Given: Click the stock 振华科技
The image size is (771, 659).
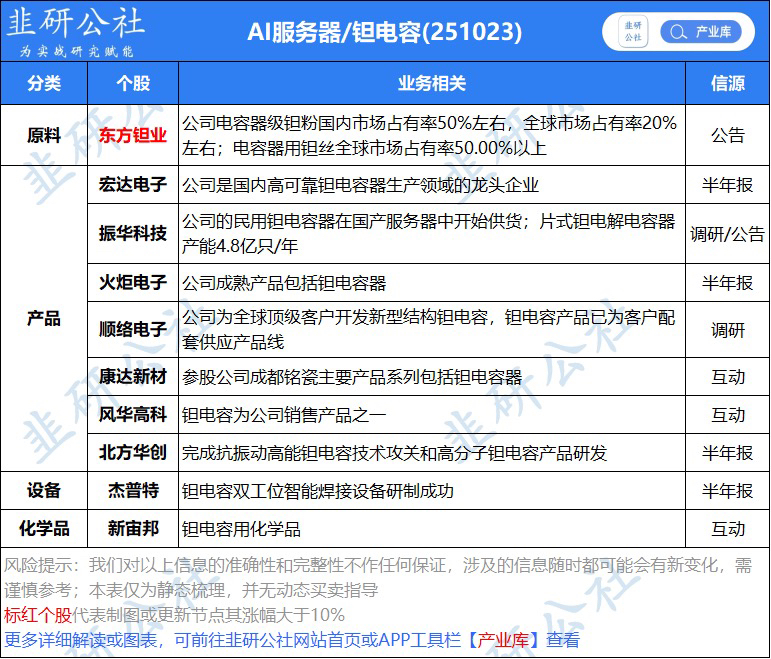Looking at the screenshot, I should pos(133,234).
